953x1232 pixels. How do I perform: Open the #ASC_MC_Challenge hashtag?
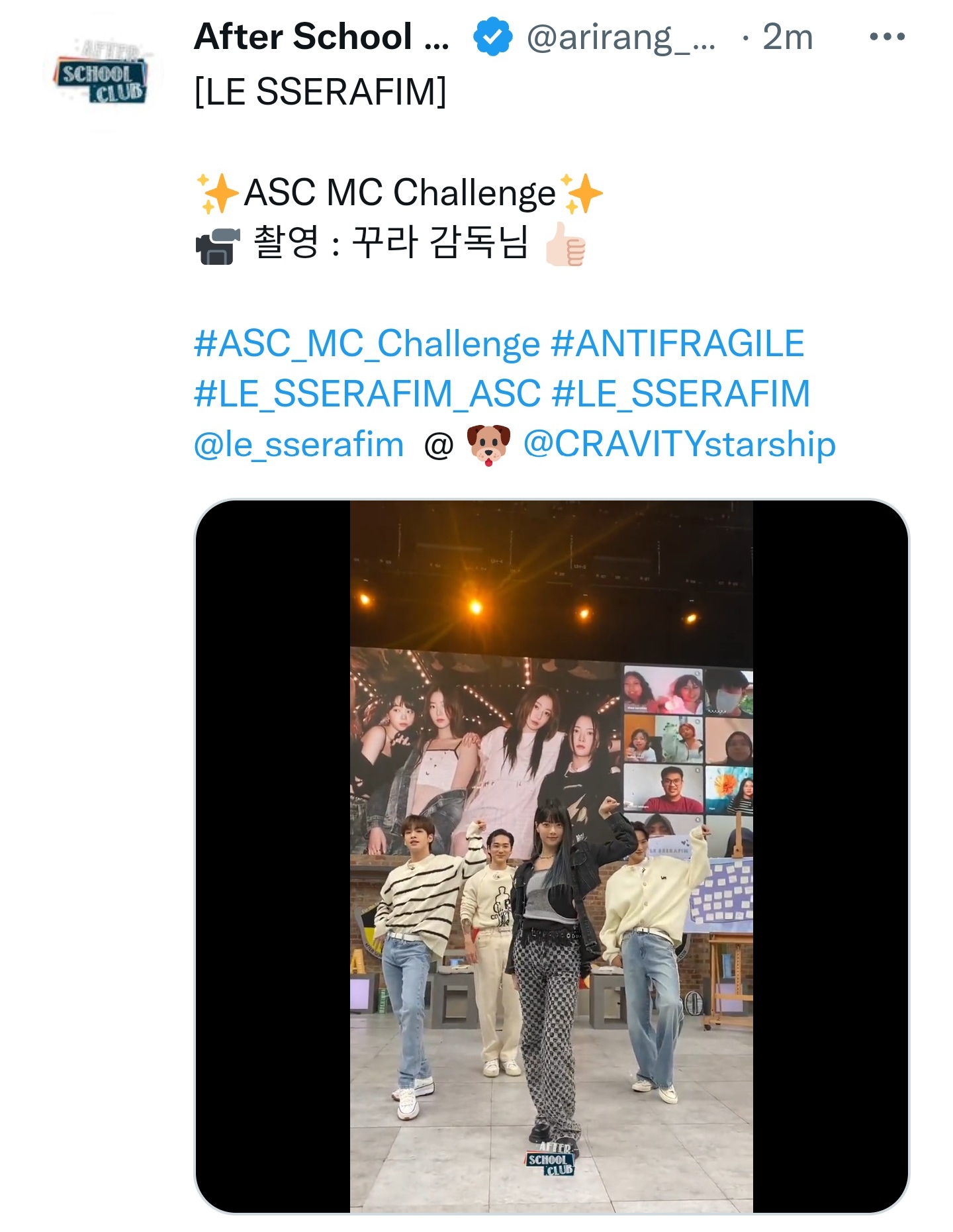coord(367,344)
